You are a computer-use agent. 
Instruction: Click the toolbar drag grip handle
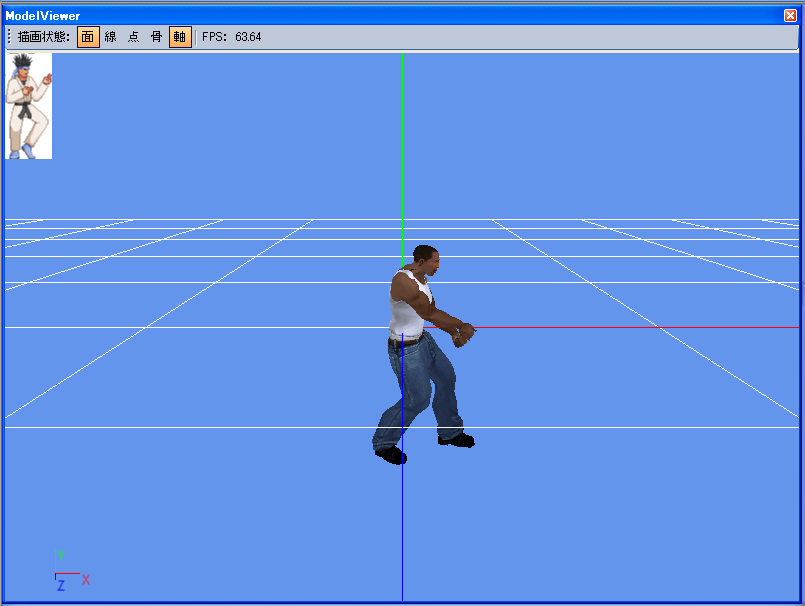click(9, 37)
